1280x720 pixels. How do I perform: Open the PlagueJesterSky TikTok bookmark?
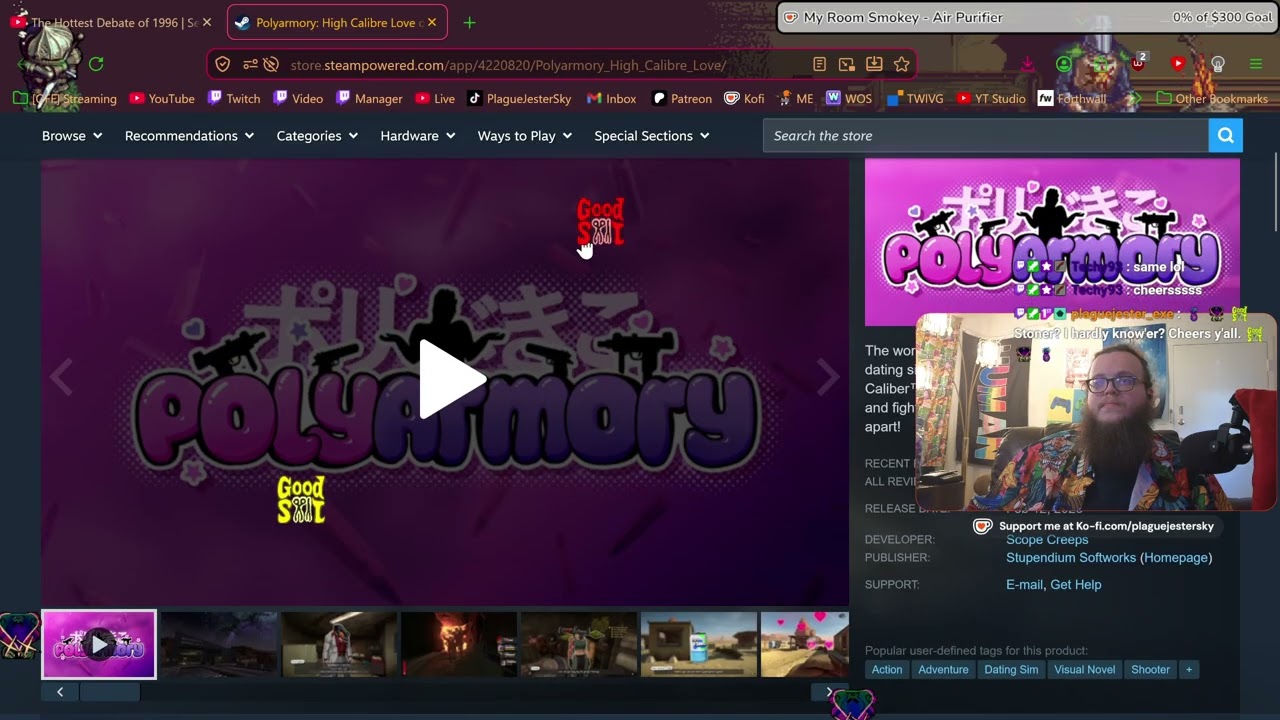pyautogui.click(x=519, y=98)
